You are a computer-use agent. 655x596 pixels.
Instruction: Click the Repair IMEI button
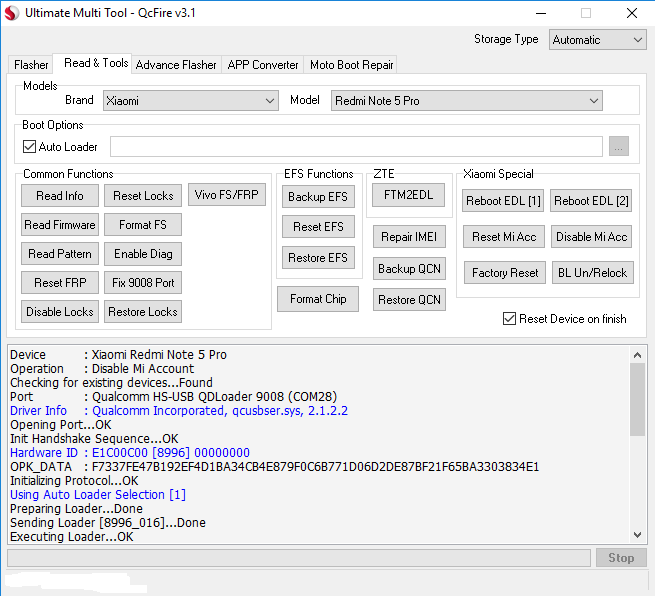tap(409, 237)
